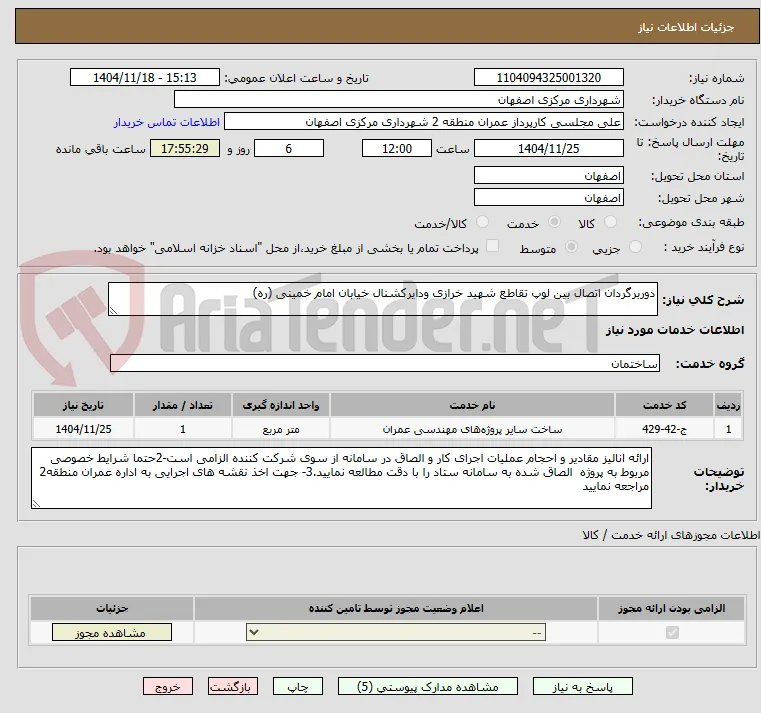This screenshot has height=713, width=761.
Task: Click the متر مربع unit cell
Action: (281, 430)
